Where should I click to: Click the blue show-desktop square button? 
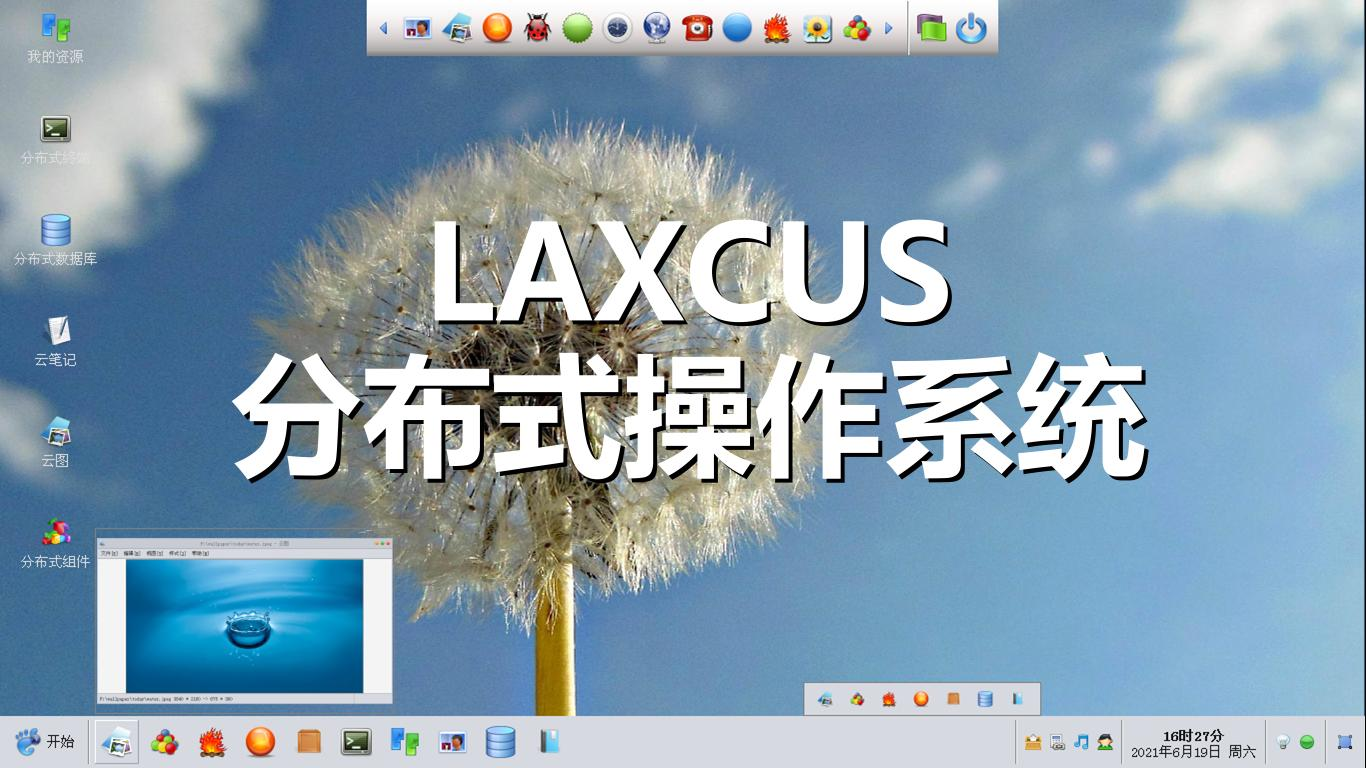tap(1345, 742)
